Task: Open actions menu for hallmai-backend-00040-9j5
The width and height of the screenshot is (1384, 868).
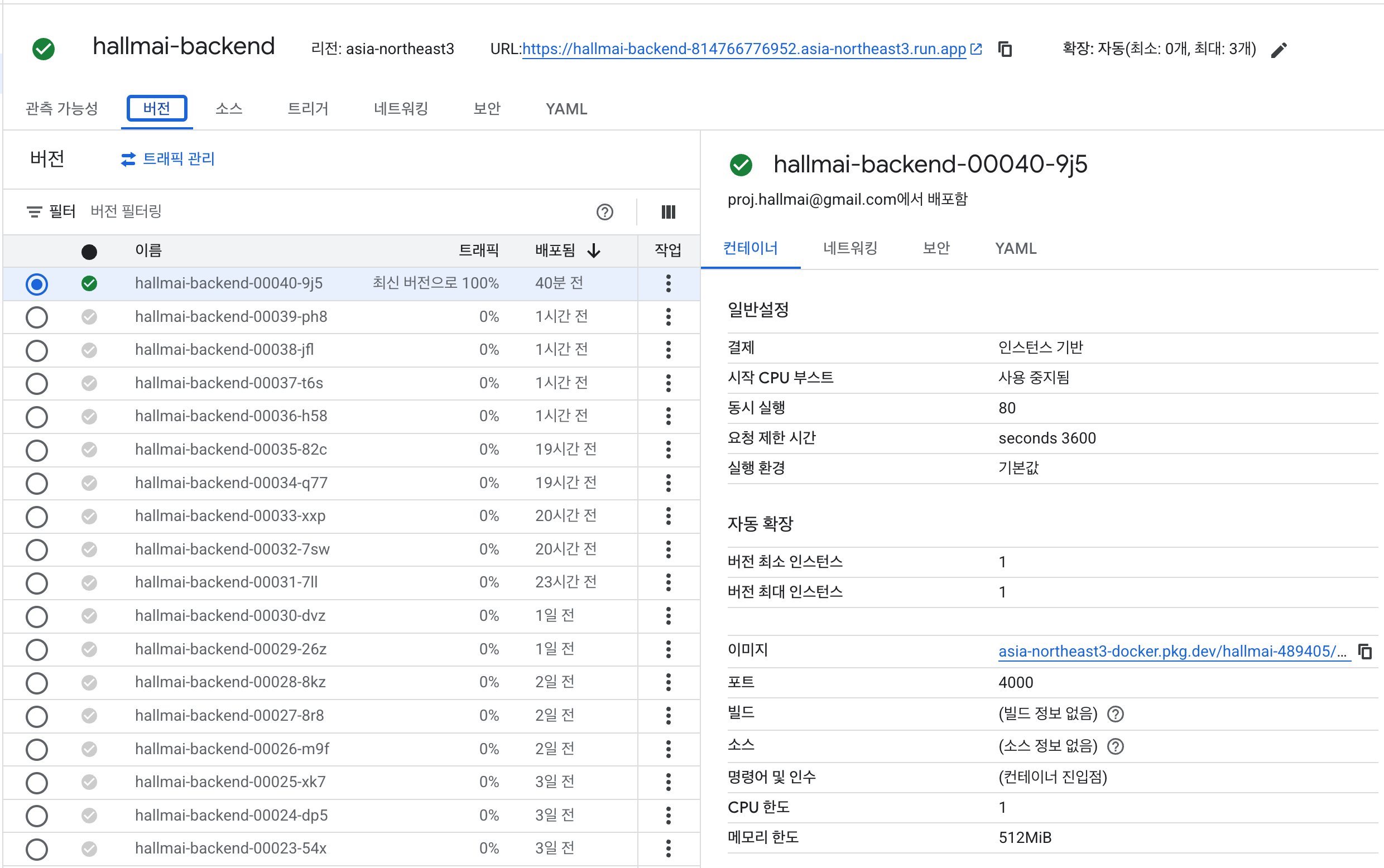Action: coord(668,283)
